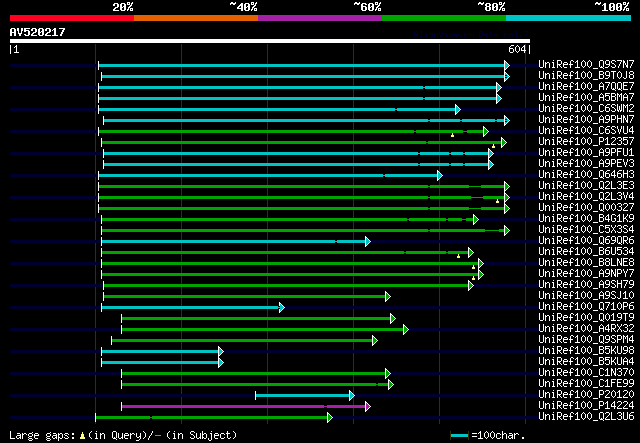640x443 pixels.
Task: Select the UniRef100_A9PFU1 label
Action: pos(586,152)
